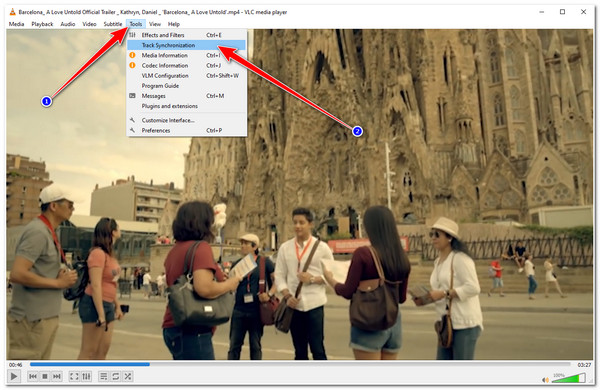The image size is (600, 390).
Task: Toggle loop repeat mode icon
Action: pos(116,377)
